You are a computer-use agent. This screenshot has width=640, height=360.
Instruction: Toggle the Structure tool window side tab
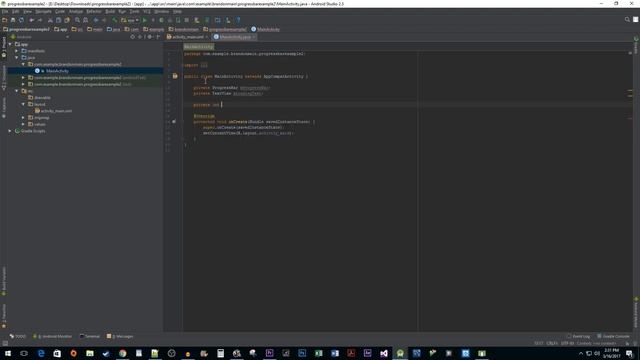[x=4, y=78]
